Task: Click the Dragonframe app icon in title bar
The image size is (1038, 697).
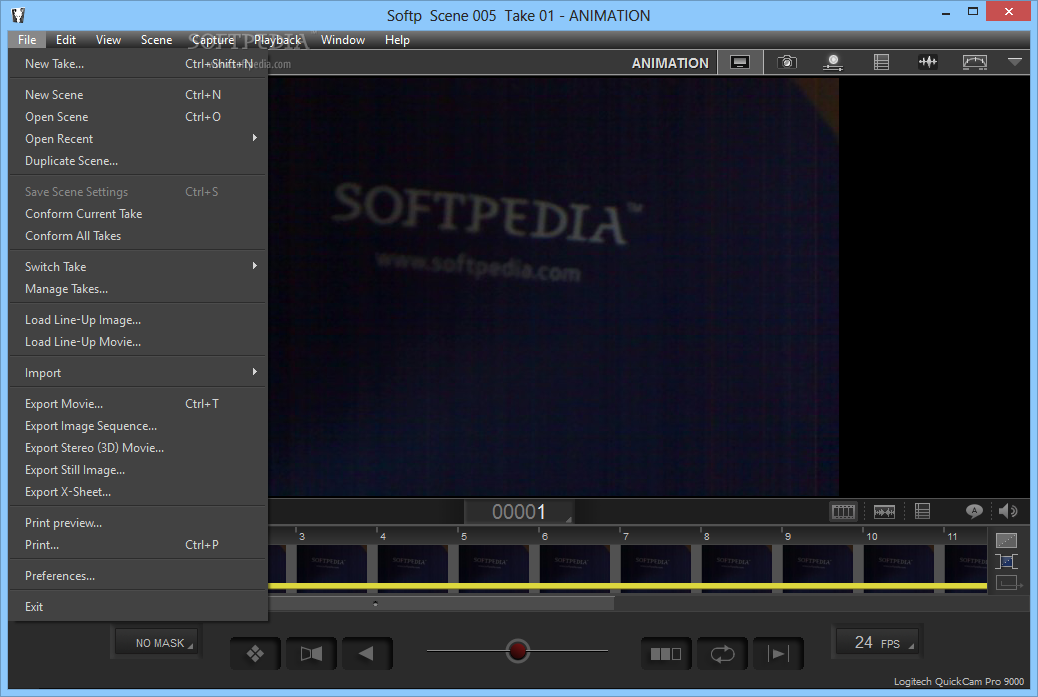Action: point(19,15)
